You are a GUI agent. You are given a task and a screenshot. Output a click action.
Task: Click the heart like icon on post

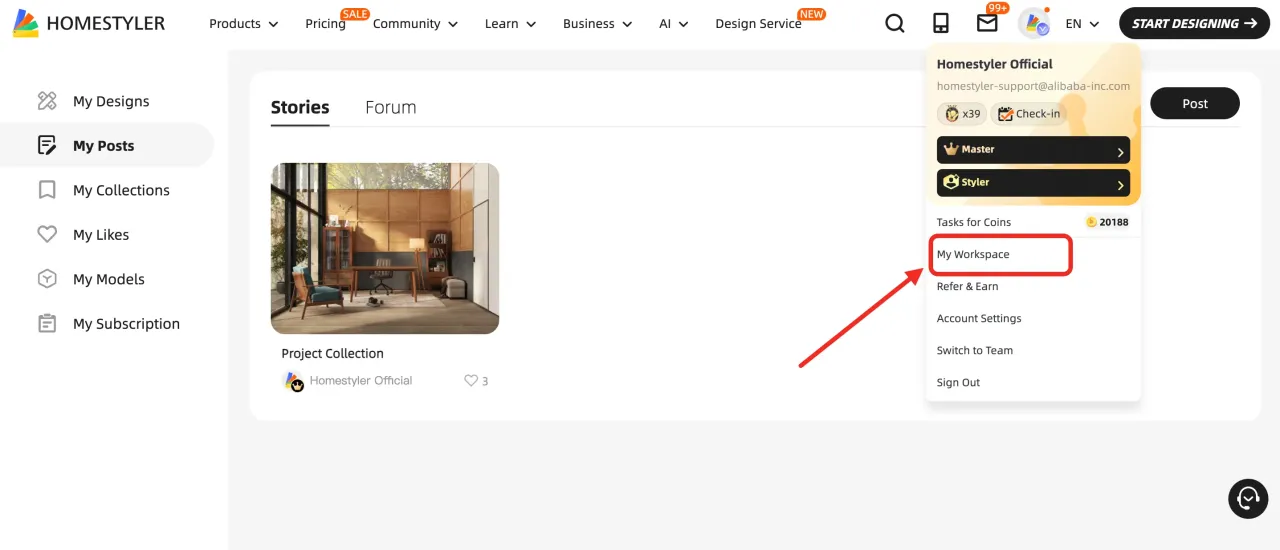[471, 380]
